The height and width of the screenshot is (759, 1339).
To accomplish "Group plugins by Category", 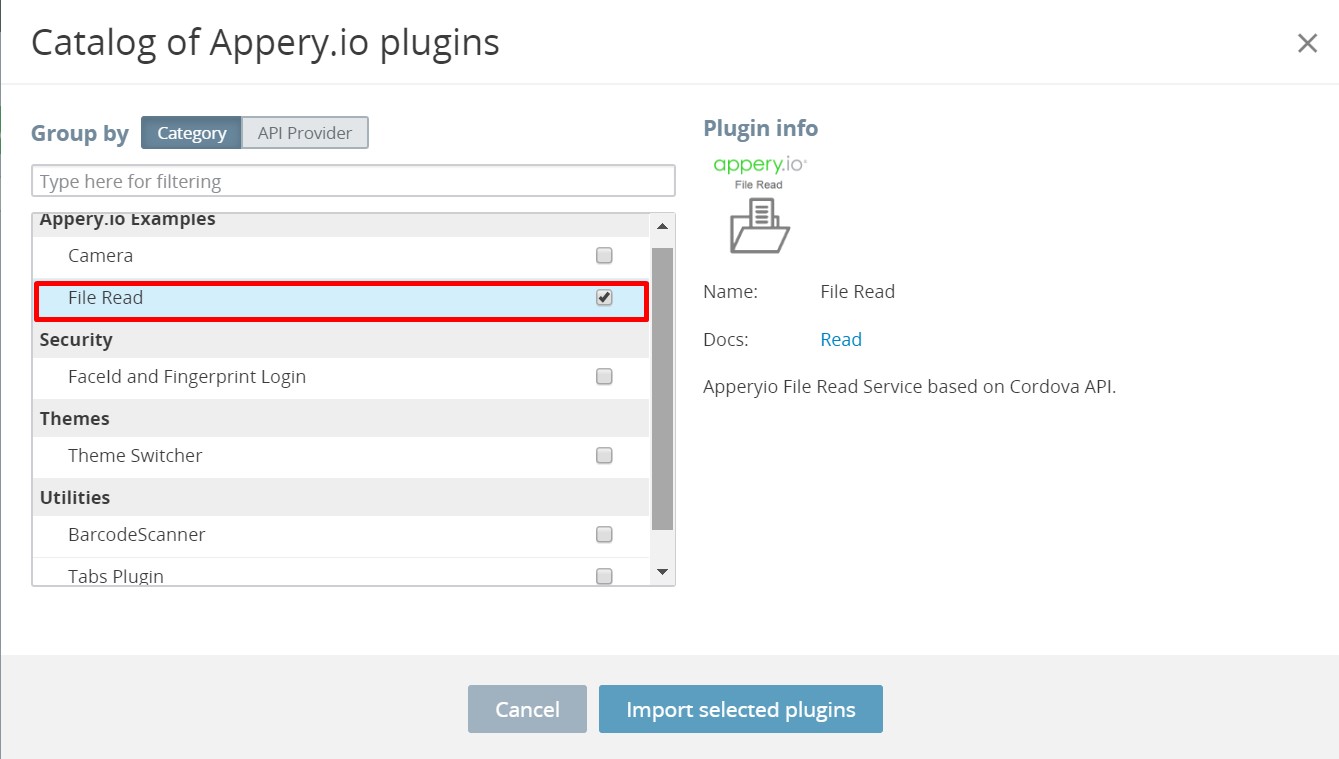I will tap(191, 133).
